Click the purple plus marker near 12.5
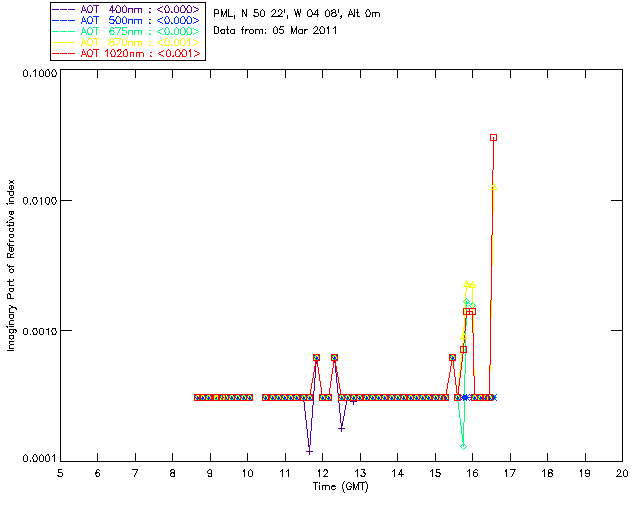The image size is (640, 512). coord(342,429)
